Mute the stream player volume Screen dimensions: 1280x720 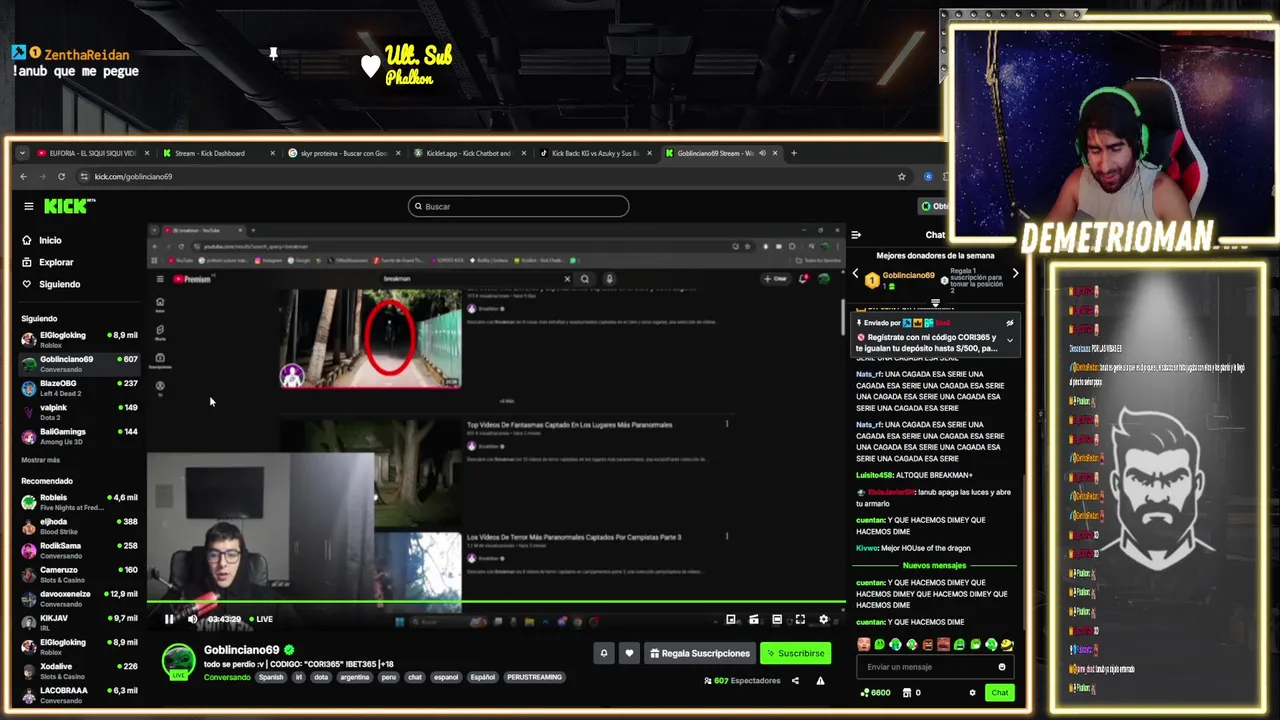[x=192, y=619]
